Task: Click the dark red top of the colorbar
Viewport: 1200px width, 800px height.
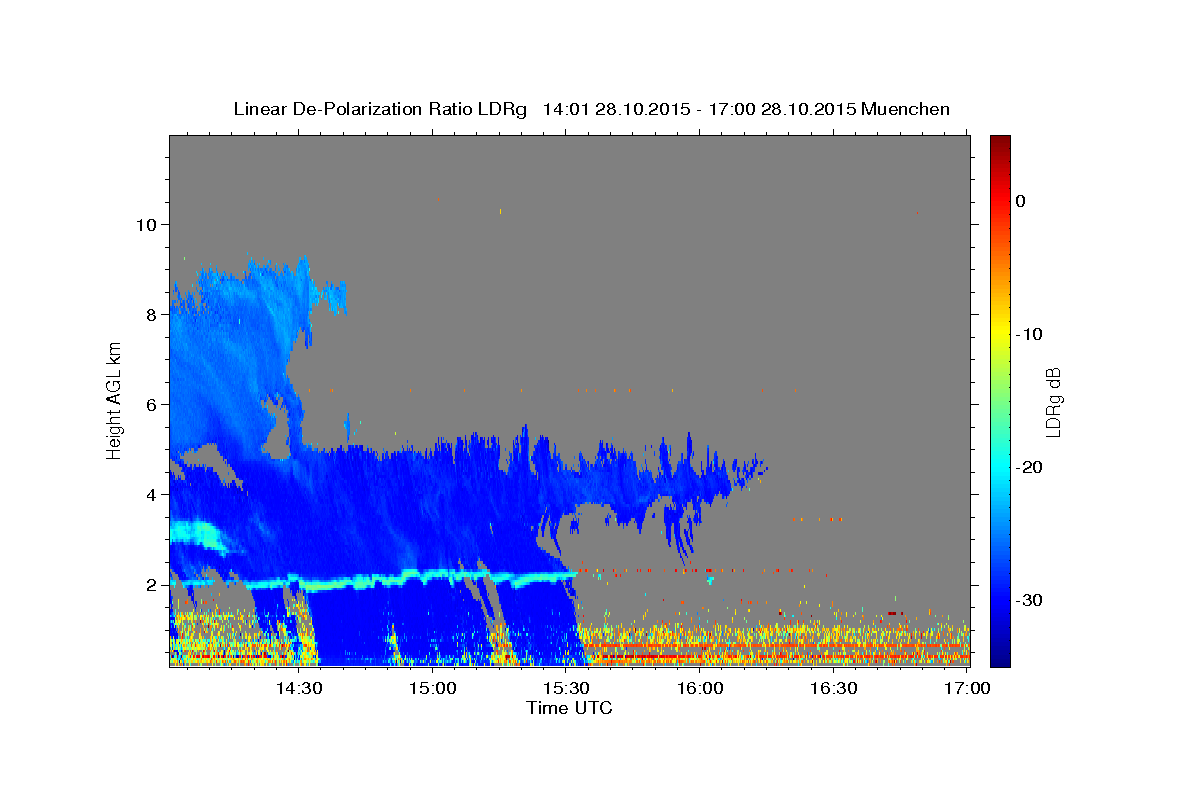Action: 1000,145
